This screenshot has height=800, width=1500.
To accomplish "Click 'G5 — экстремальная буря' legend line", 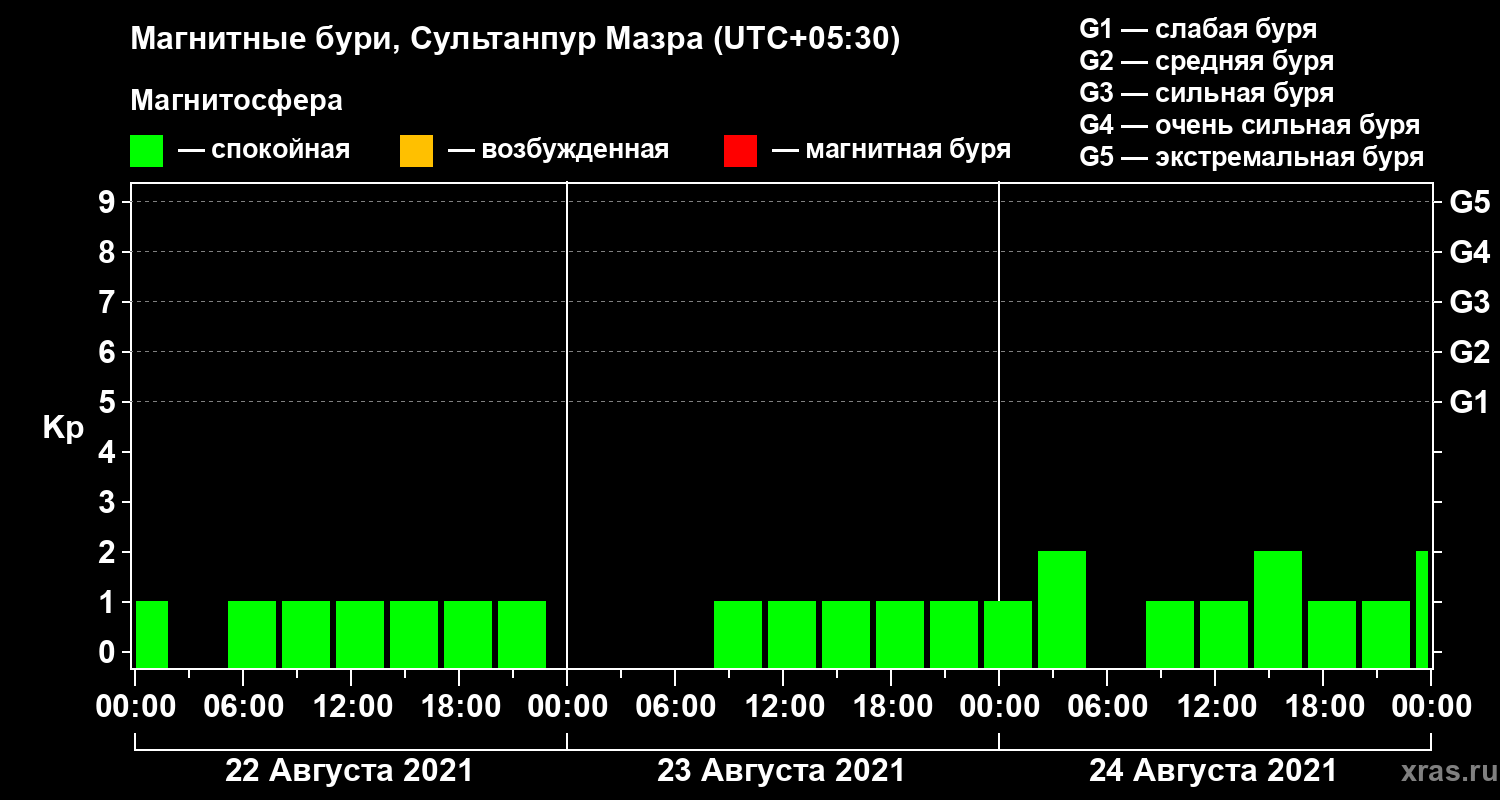I will [1252, 158].
